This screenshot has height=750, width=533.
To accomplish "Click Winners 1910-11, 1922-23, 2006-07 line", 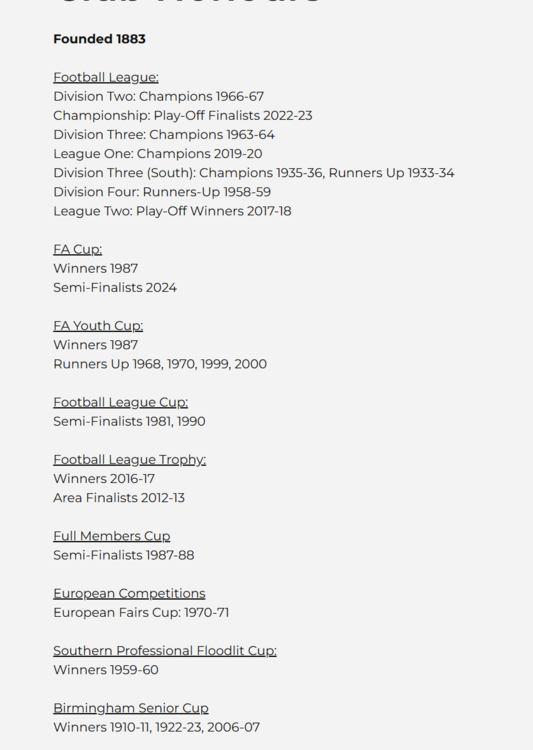I will [156, 728].
